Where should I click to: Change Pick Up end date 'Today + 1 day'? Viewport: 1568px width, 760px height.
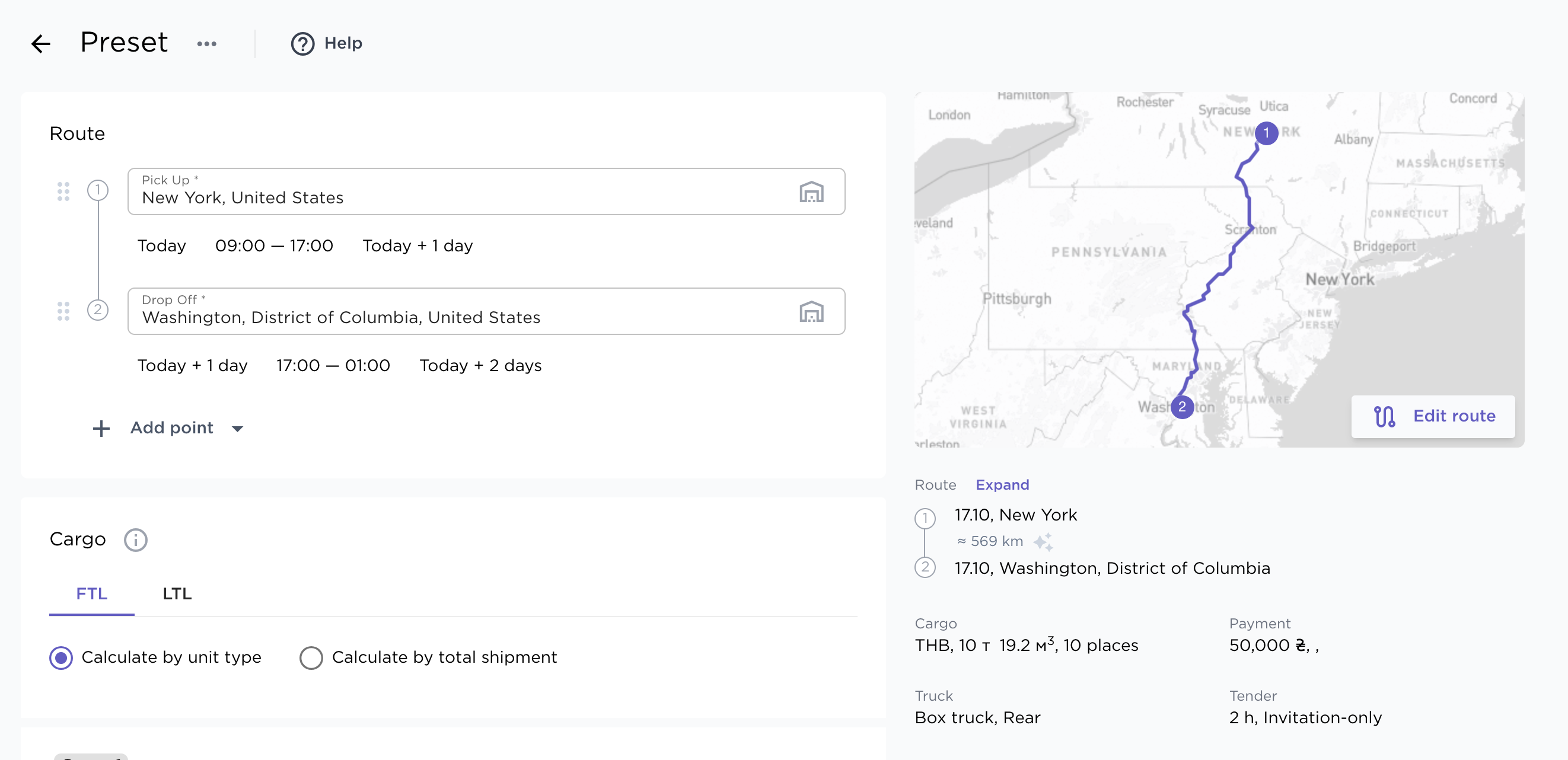tap(418, 246)
